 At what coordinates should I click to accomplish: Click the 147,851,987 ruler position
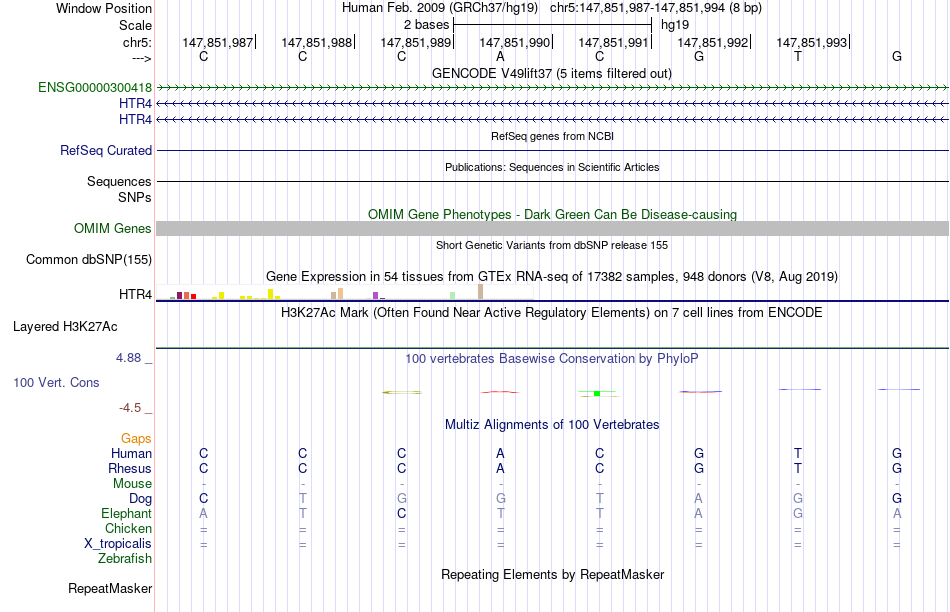pos(218,42)
